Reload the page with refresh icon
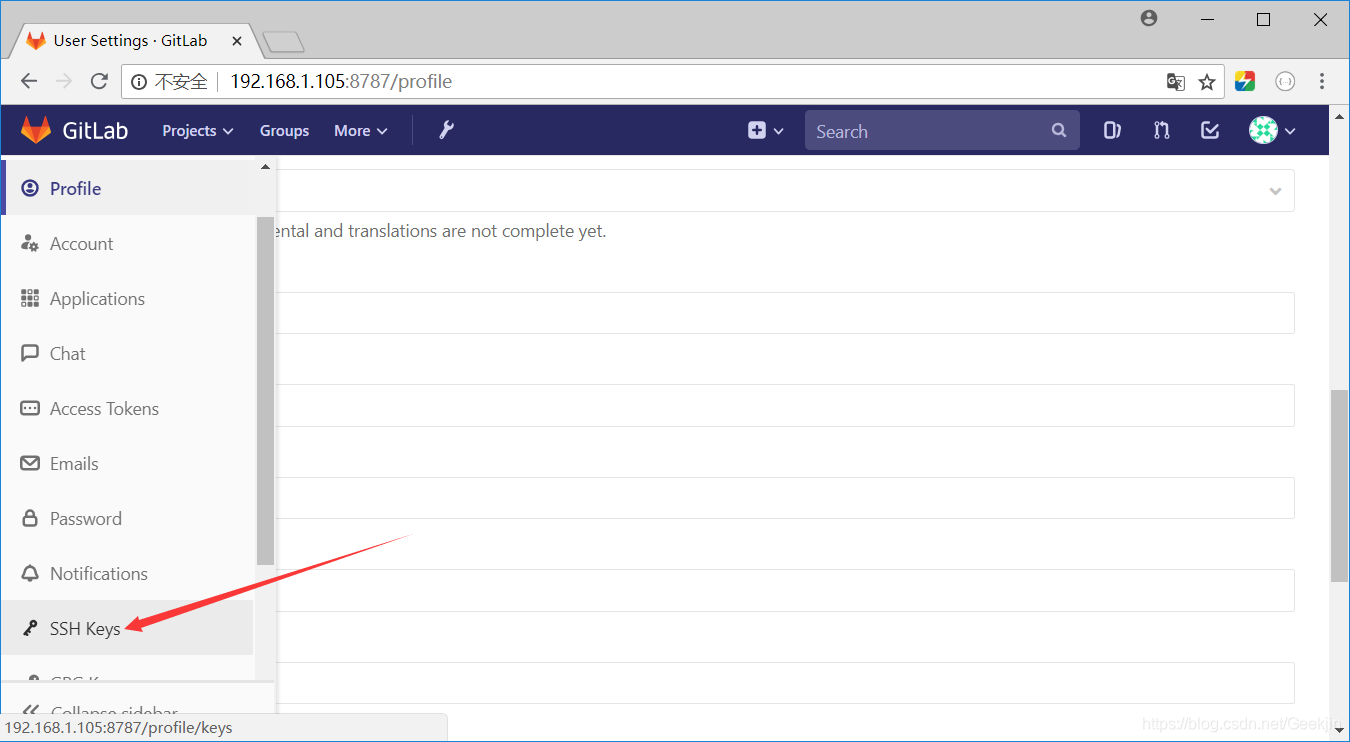 [99, 81]
